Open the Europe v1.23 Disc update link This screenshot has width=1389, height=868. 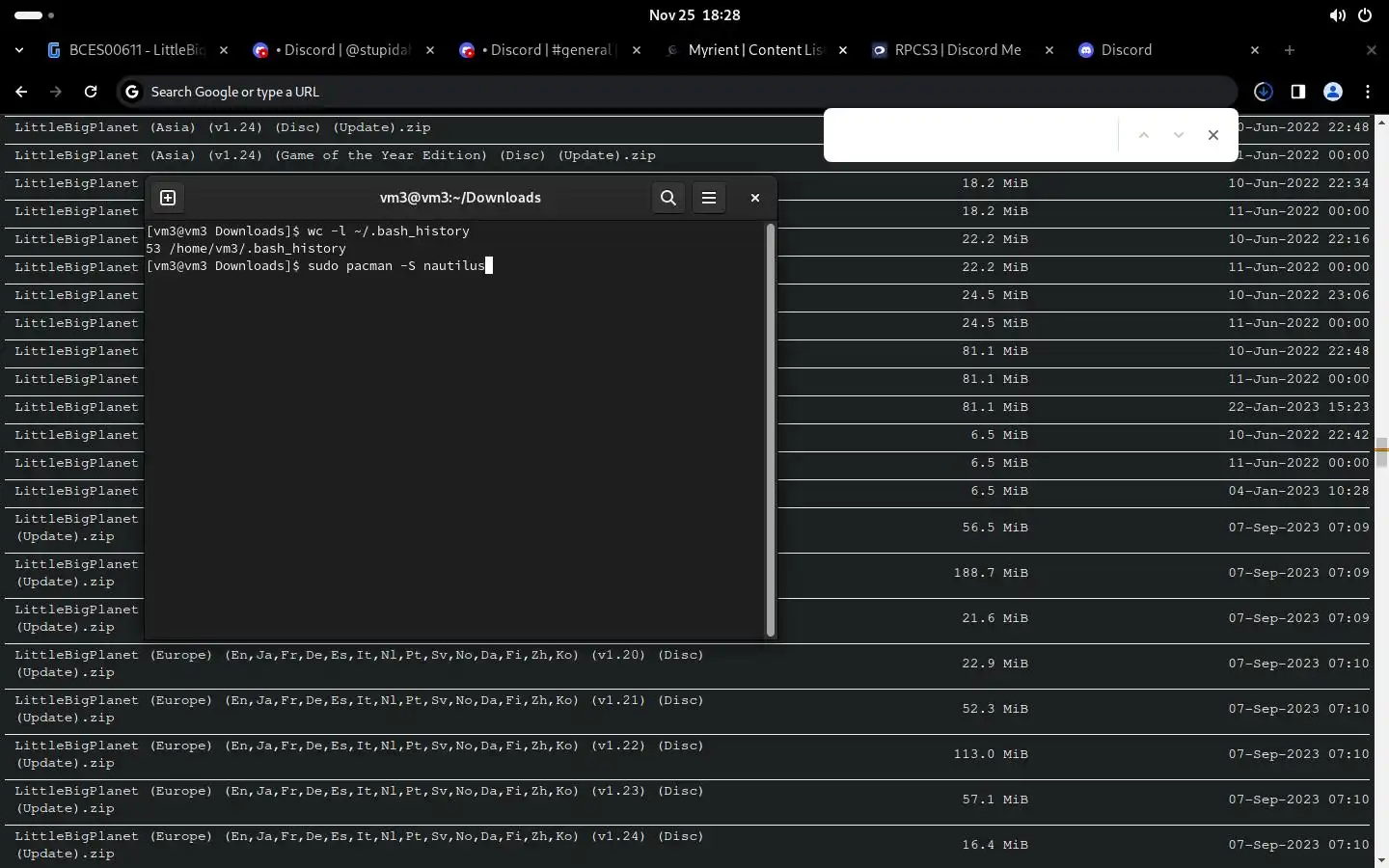(359, 800)
